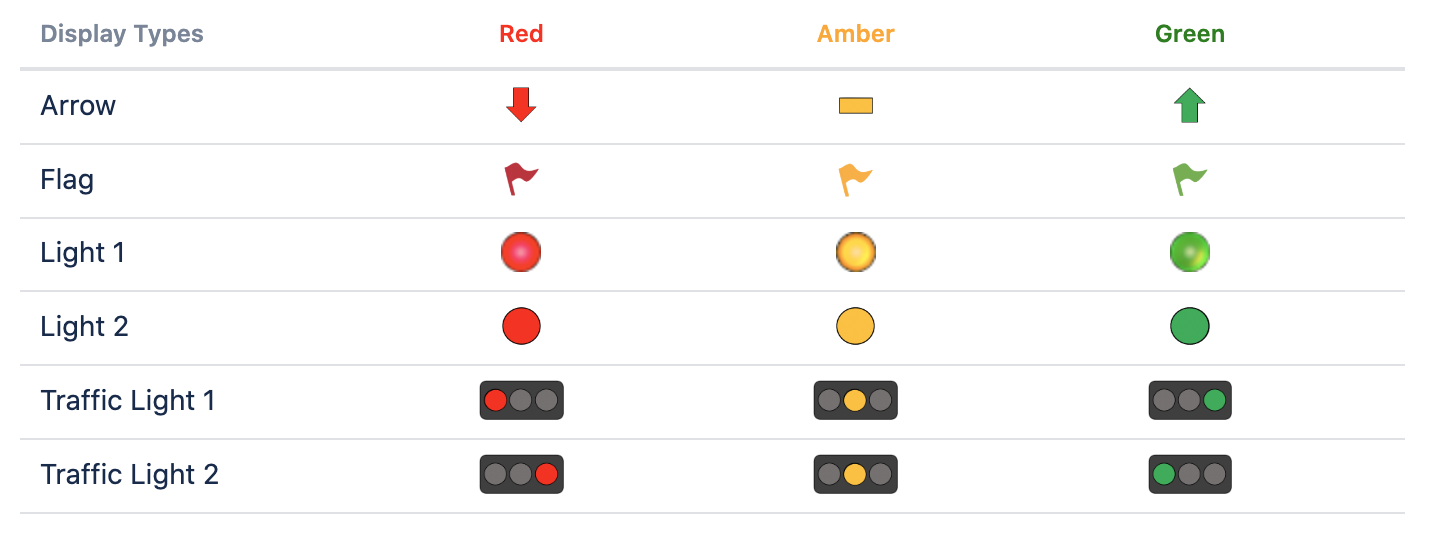This screenshot has height=546, width=1432.
Task: Click the Traffic Light 2 row label
Action: (x=129, y=474)
